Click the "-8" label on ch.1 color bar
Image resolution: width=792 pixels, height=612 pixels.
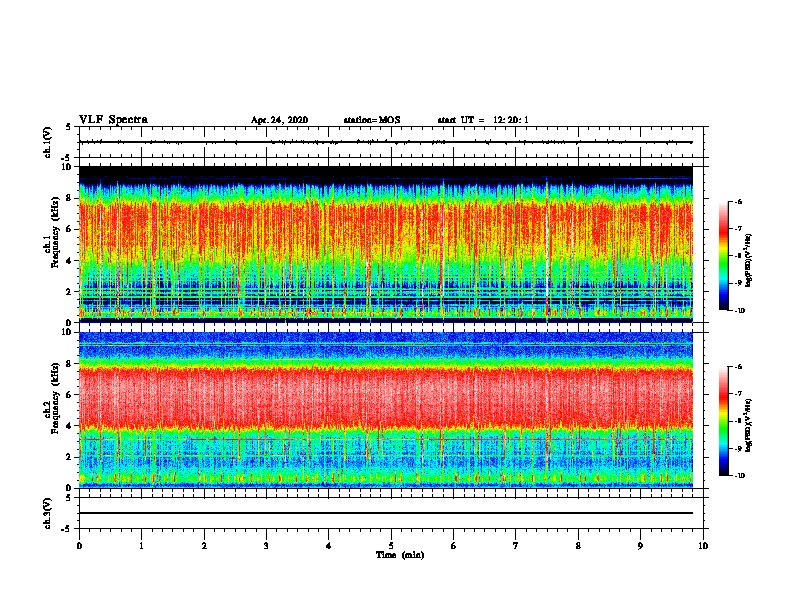[738, 256]
